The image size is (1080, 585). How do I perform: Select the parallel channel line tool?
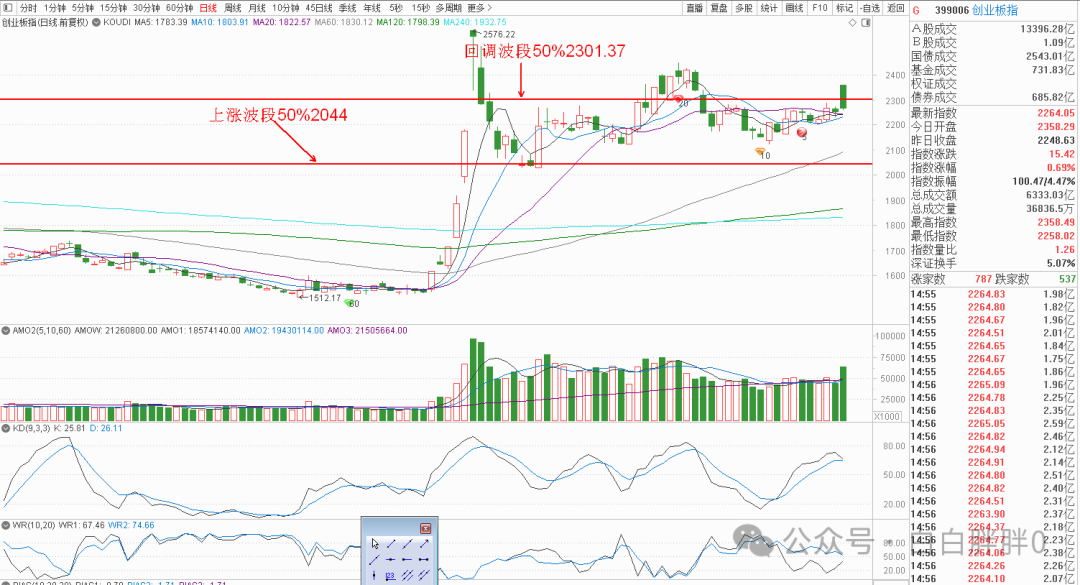[x=424, y=575]
